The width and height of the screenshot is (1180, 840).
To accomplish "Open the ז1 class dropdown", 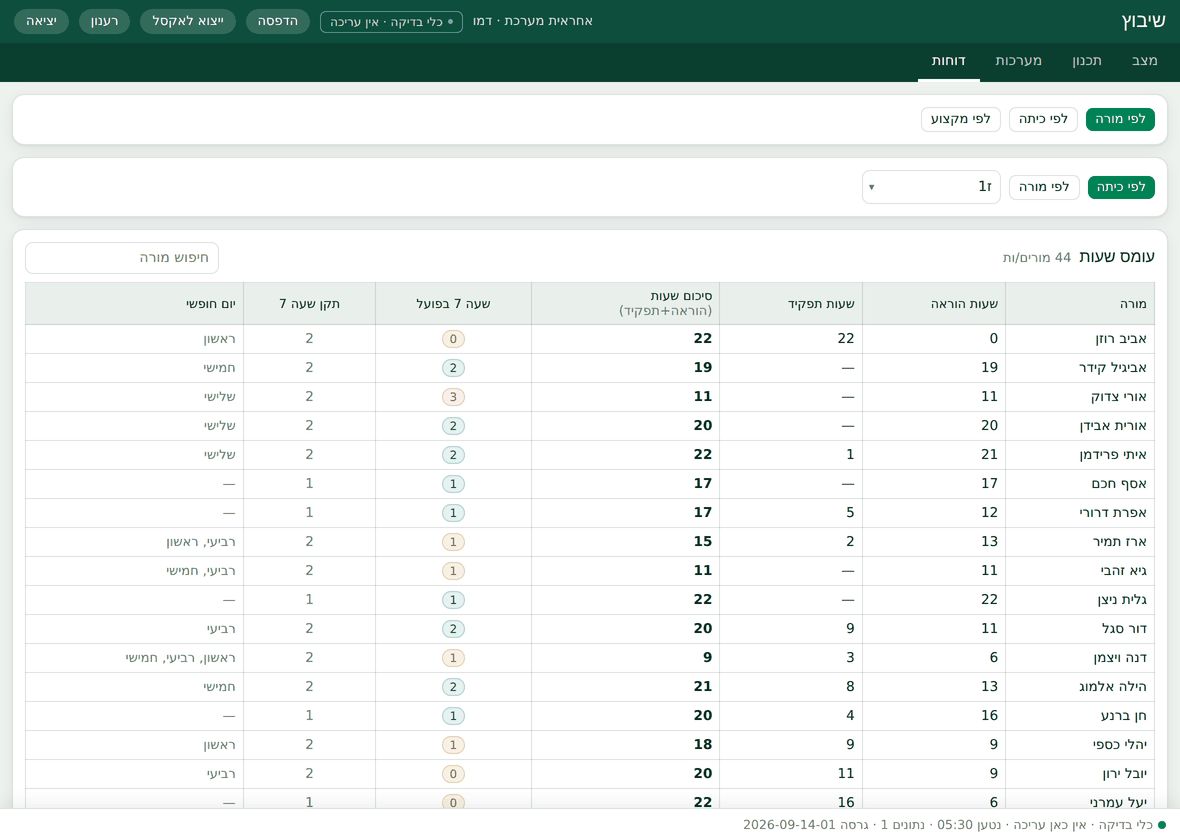I will (931, 187).
